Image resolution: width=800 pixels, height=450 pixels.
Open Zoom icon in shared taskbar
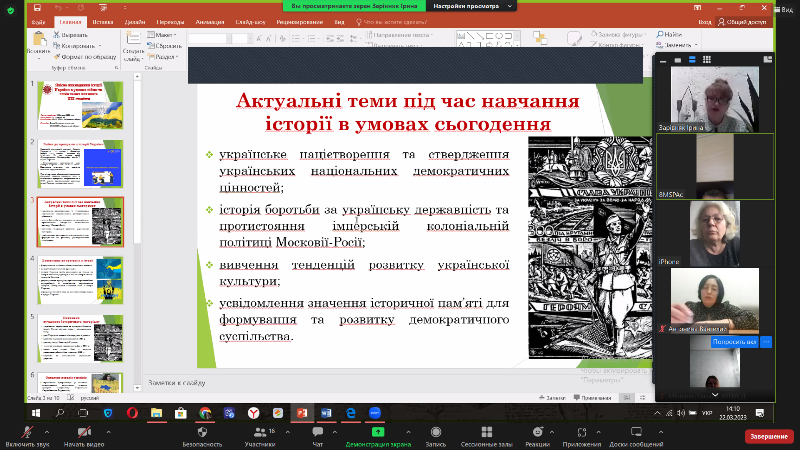375,413
